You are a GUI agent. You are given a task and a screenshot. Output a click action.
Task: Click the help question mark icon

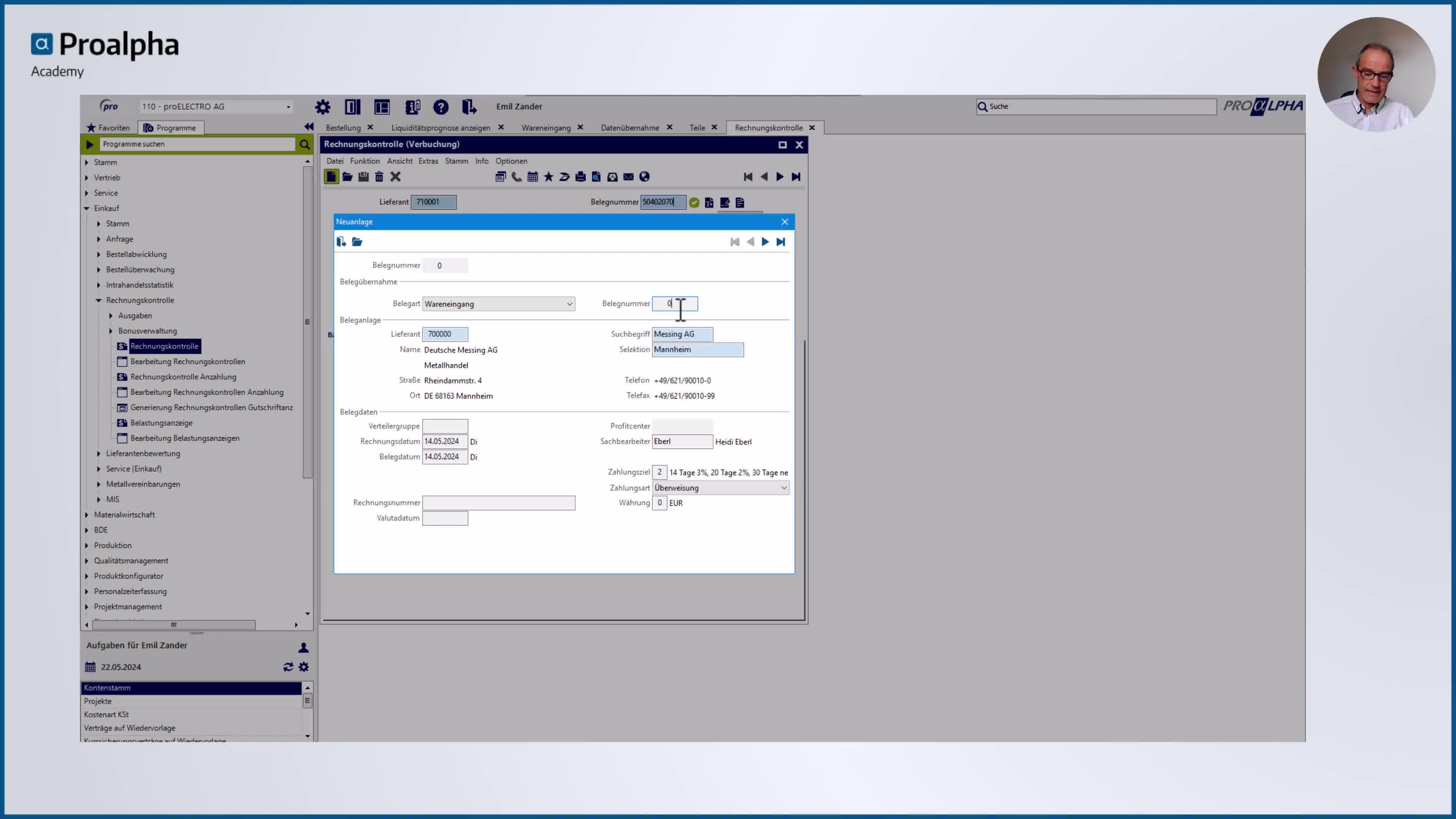(x=441, y=107)
